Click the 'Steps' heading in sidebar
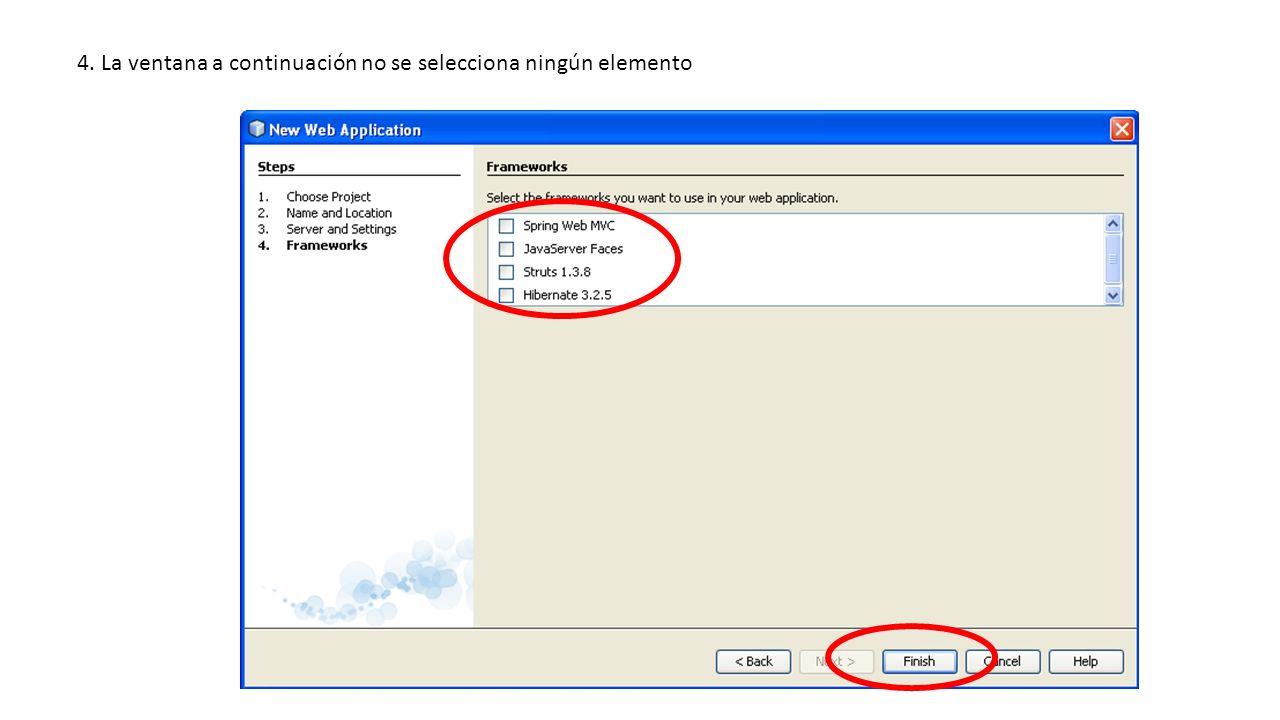1280x720 pixels. pos(276,167)
